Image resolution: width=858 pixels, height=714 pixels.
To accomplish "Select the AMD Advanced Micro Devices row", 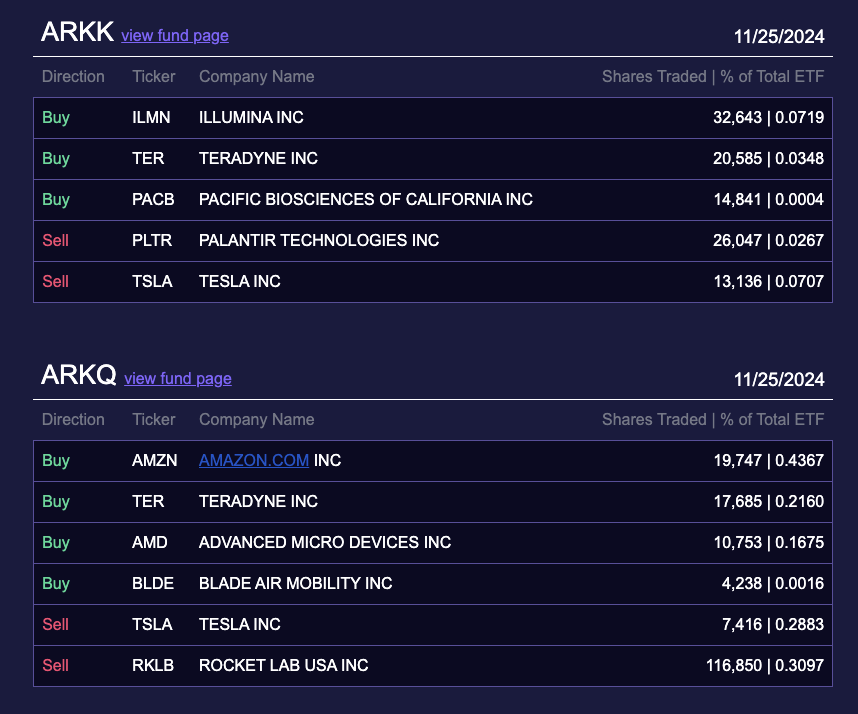I will pos(430,542).
